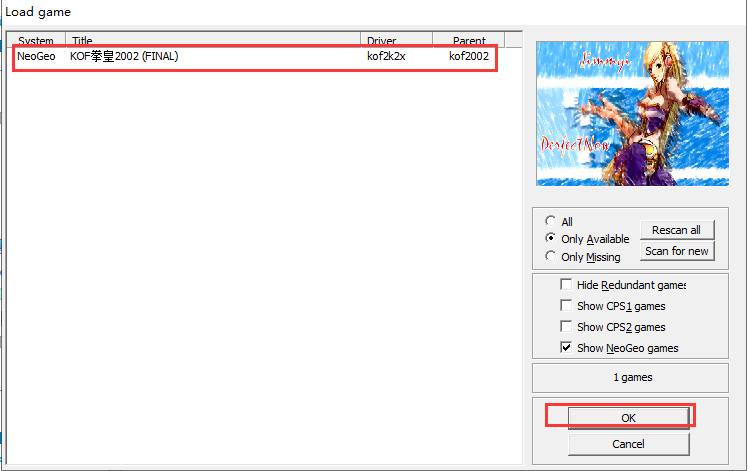Sort list by System column header

click(x=36, y=41)
